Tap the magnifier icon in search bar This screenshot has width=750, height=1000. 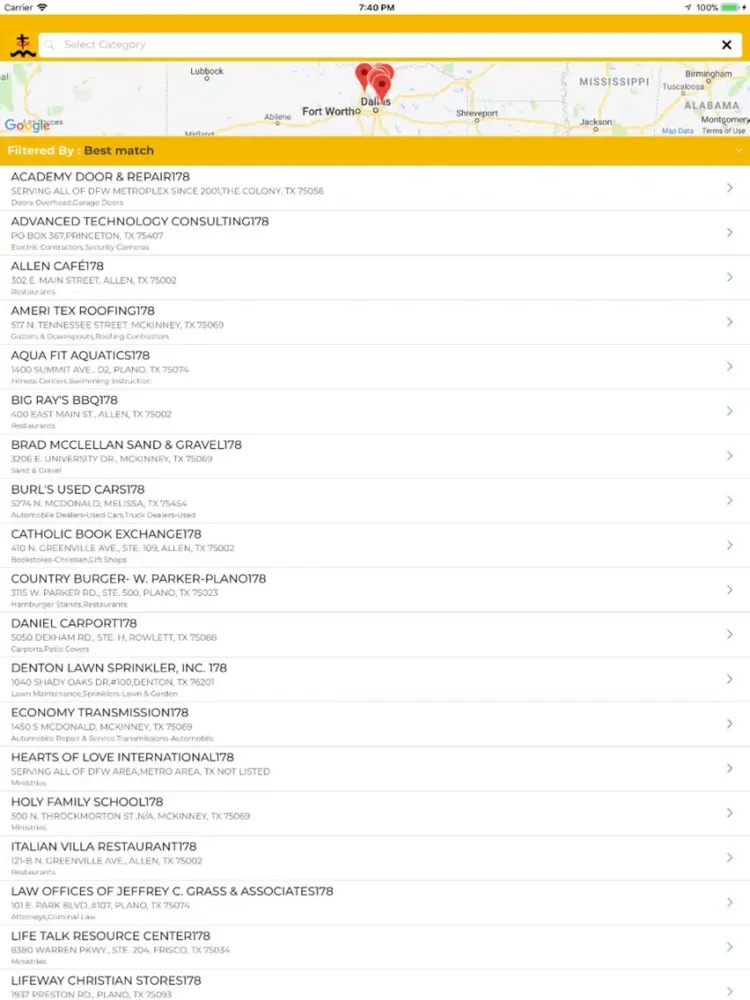50,45
